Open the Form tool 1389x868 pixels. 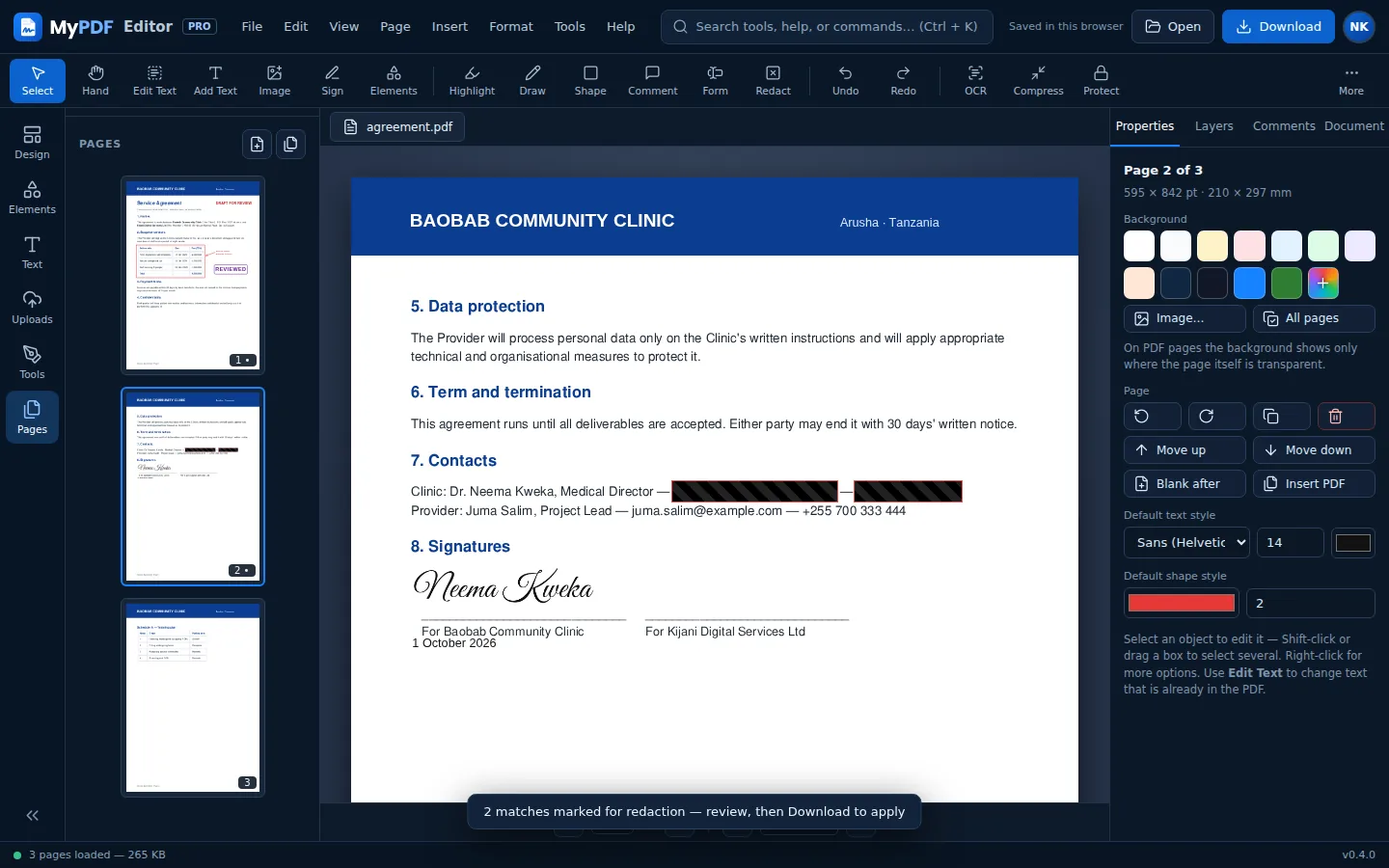(x=716, y=80)
